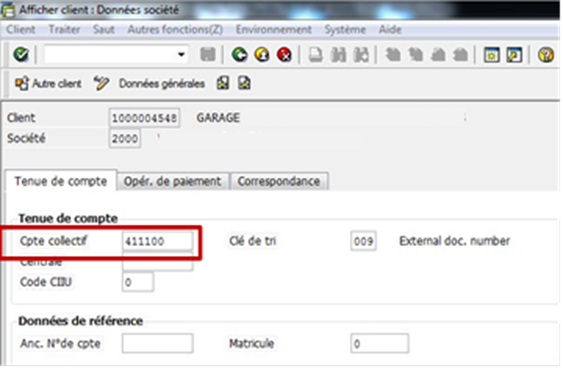The width and height of the screenshot is (563, 369).
Task: Open the command field dropdown arrow
Action: 181,55
